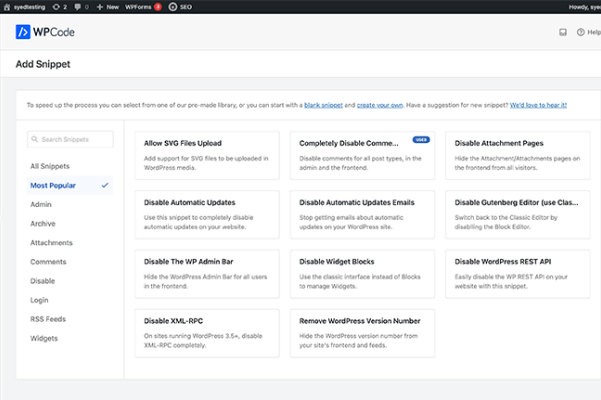Click the WPForms notification badge
601x400 pixels.
158,7
